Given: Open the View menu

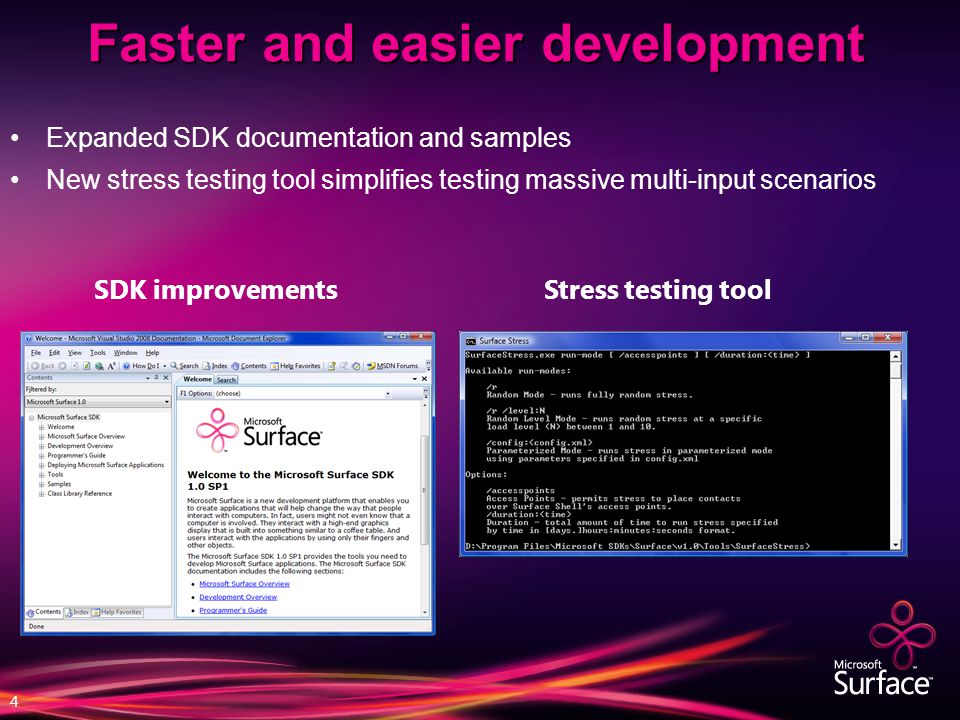Looking at the screenshot, I should click(x=75, y=353).
